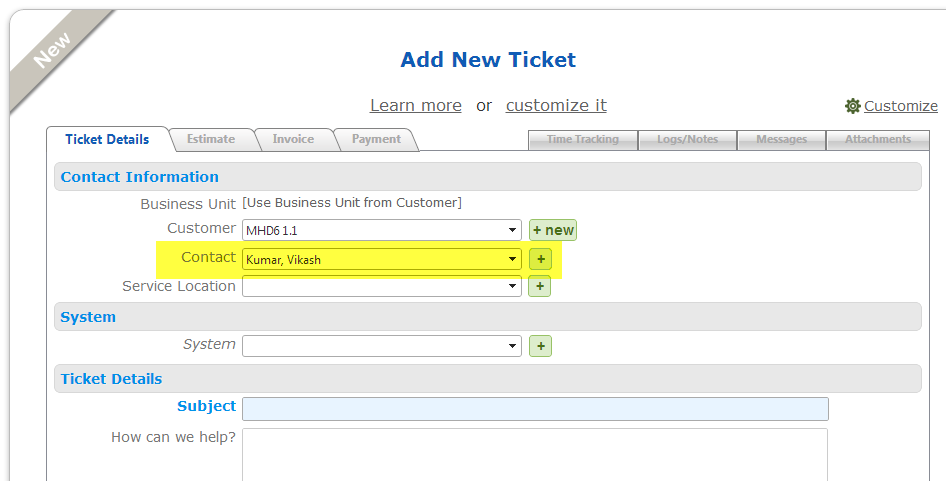This screenshot has width=946, height=481.
Task: Click the Customize gear icon
Action: 853,106
